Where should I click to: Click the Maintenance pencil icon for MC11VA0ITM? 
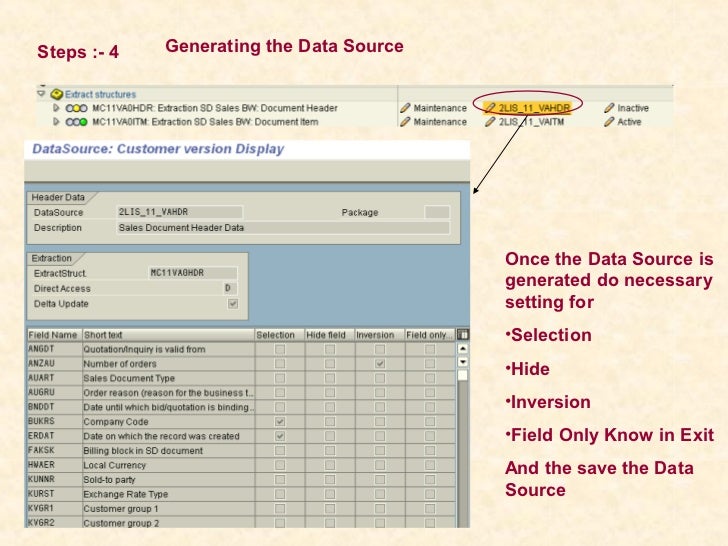click(x=405, y=122)
